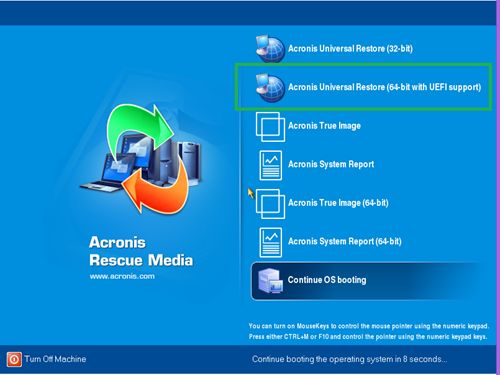Viewport: 500px width, 375px height.
Task: Click the Acronis True Image (64-bit) squares icon
Action: (270, 204)
